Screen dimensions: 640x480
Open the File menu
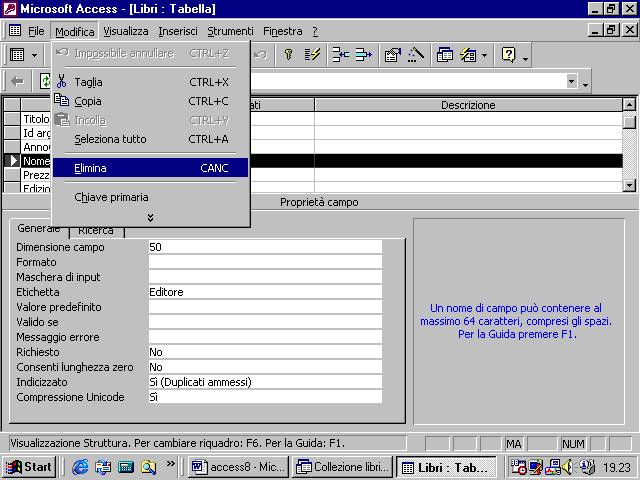click(36, 31)
